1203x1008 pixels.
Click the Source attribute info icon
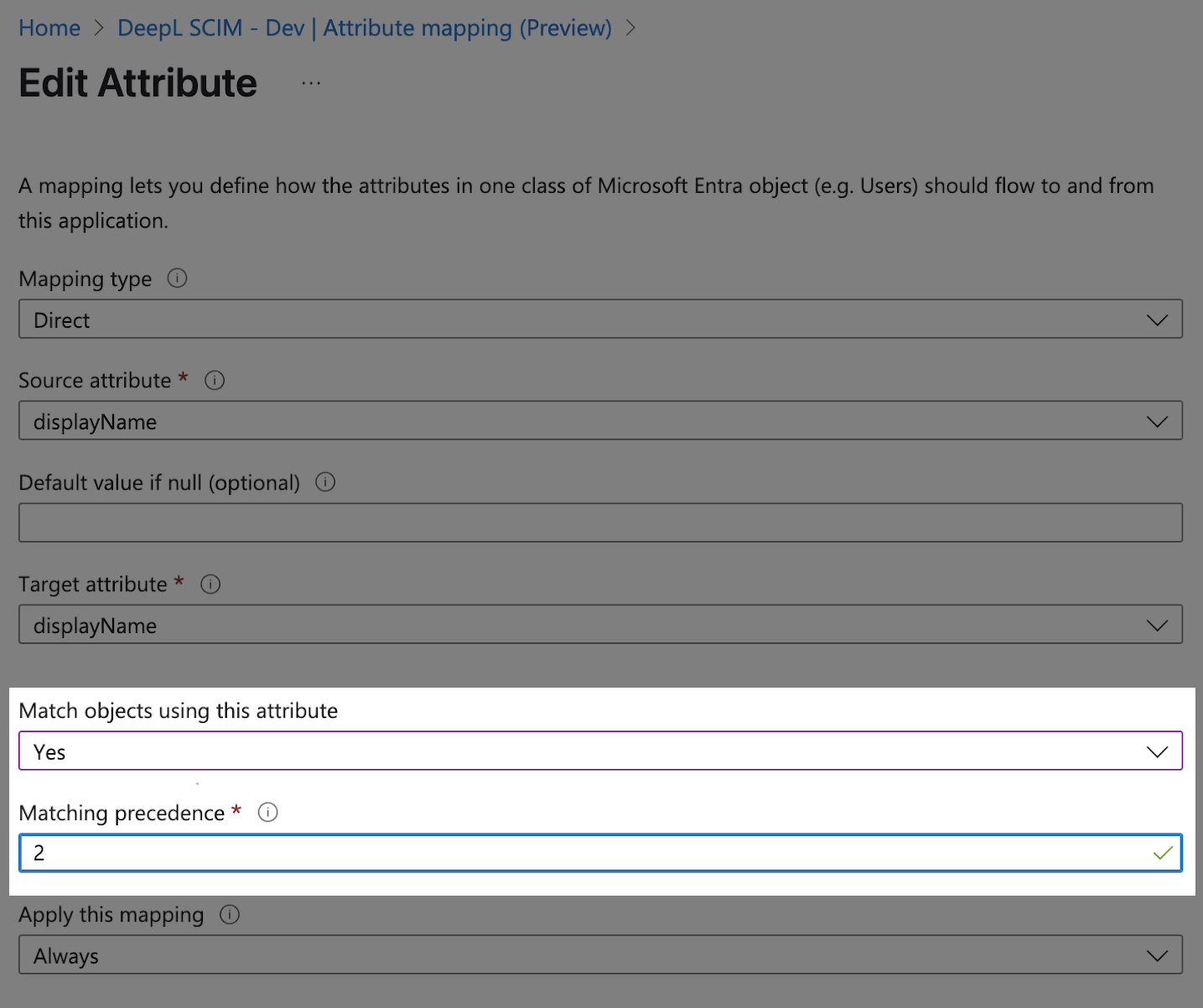(214, 380)
